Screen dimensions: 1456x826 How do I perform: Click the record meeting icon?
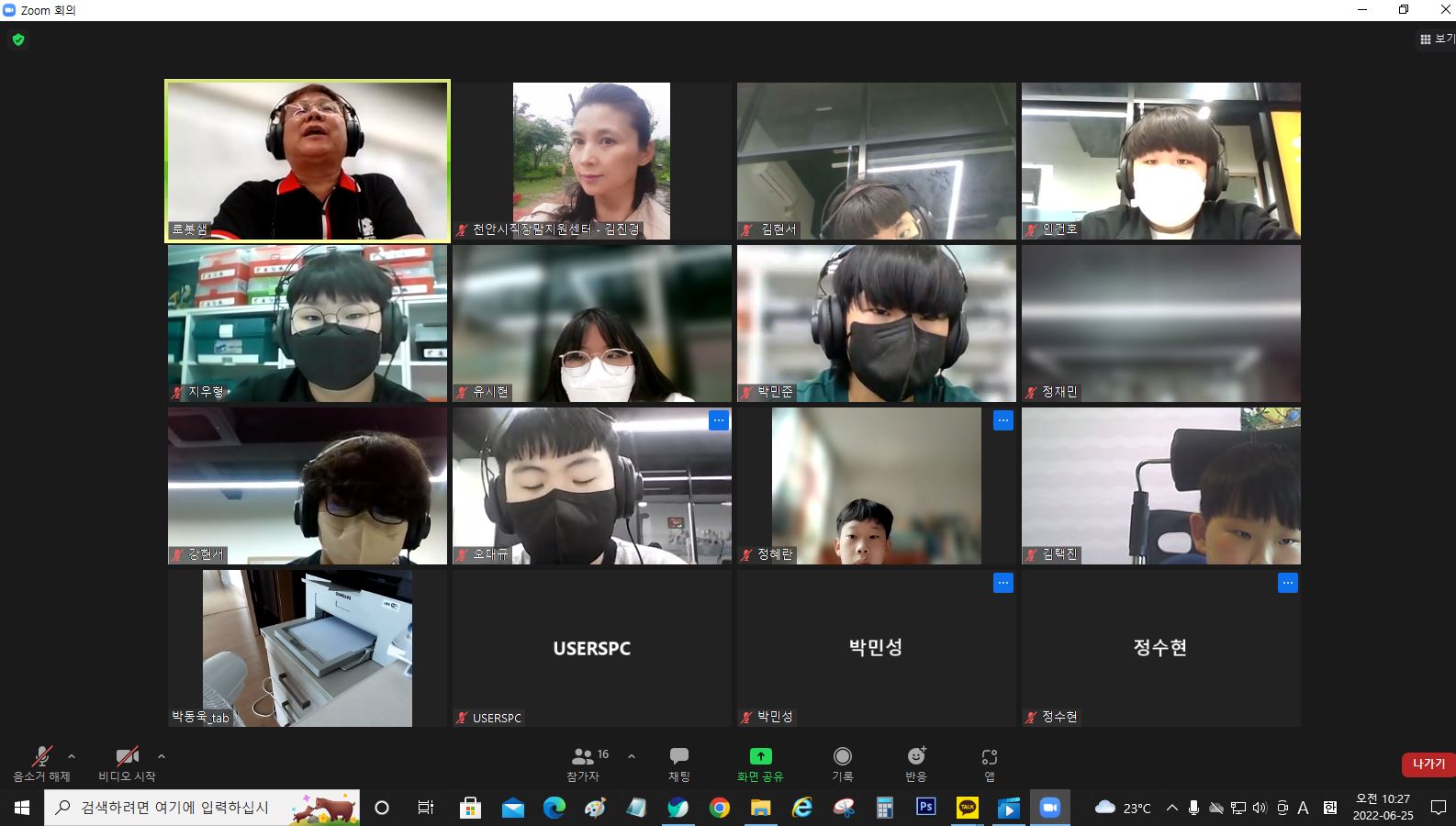[842, 757]
